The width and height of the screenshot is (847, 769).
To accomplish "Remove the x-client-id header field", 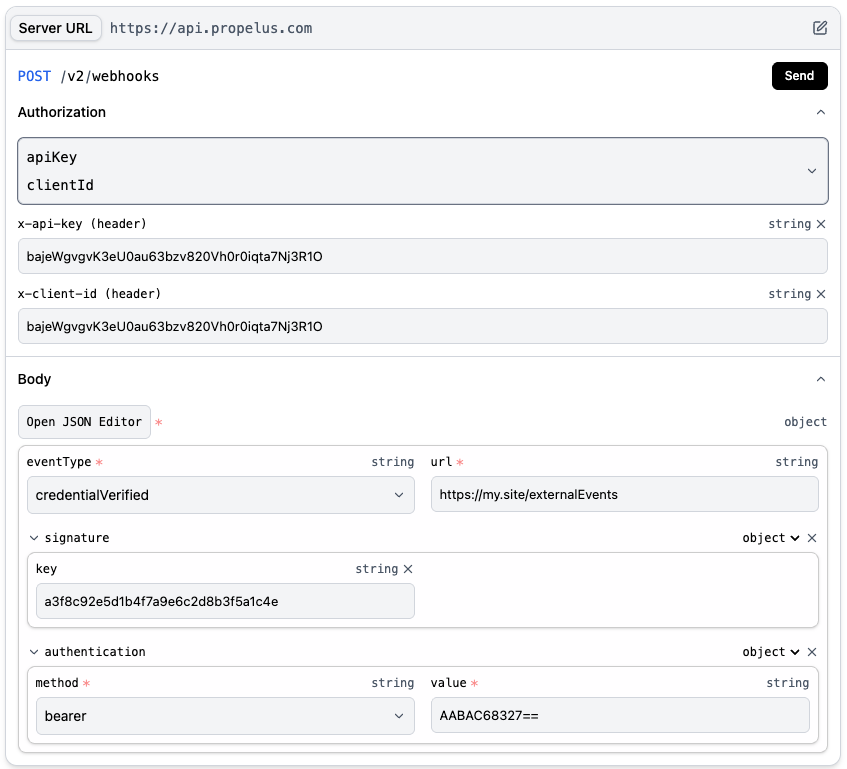I will [821, 294].
